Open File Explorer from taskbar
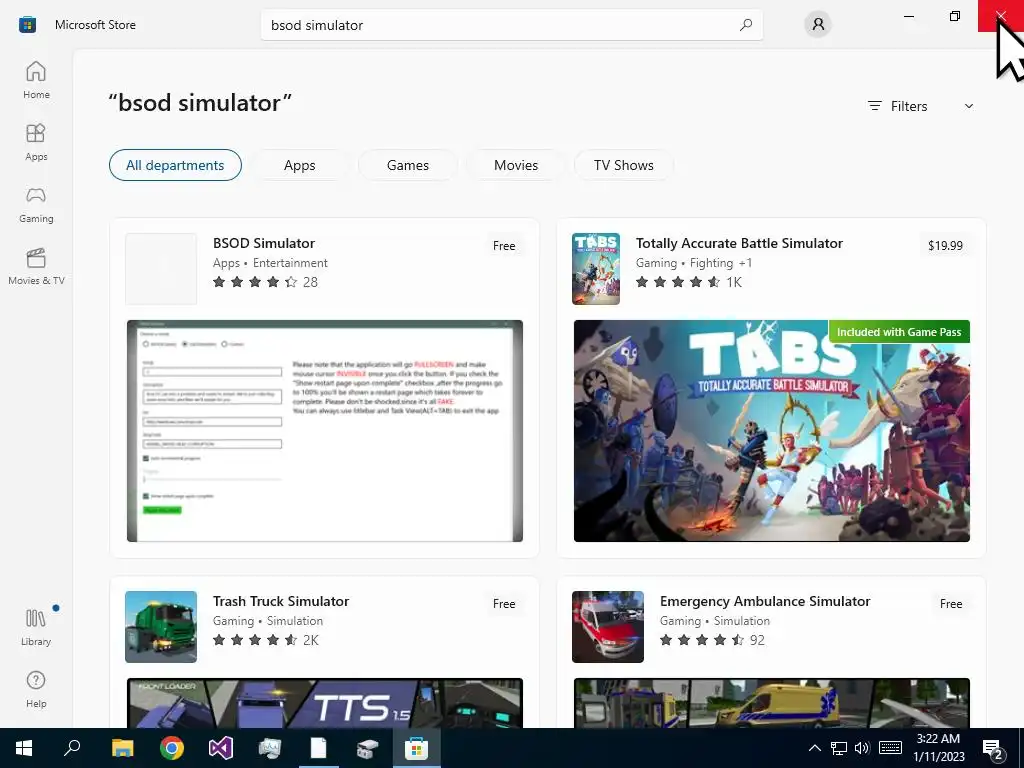 (122, 748)
